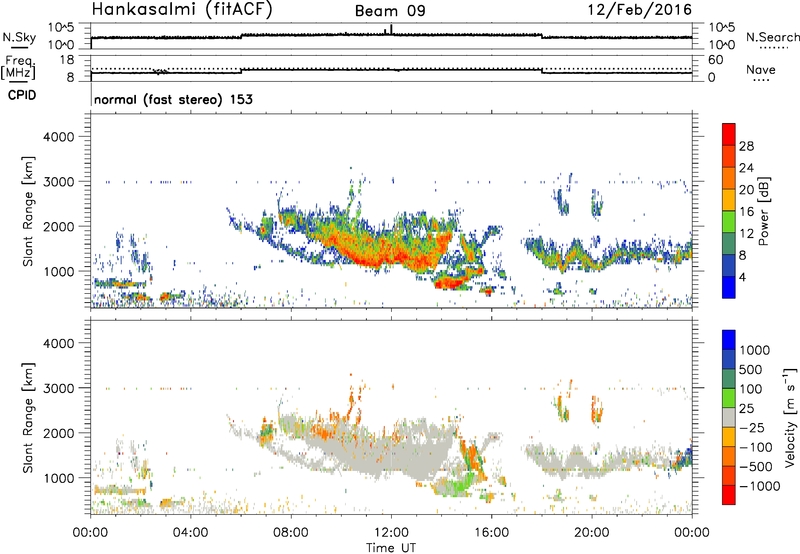Screen dimensions: 800x554
Task: Click the 'Power [dB]' colorbar label
Action: click(x=764, y=211)
